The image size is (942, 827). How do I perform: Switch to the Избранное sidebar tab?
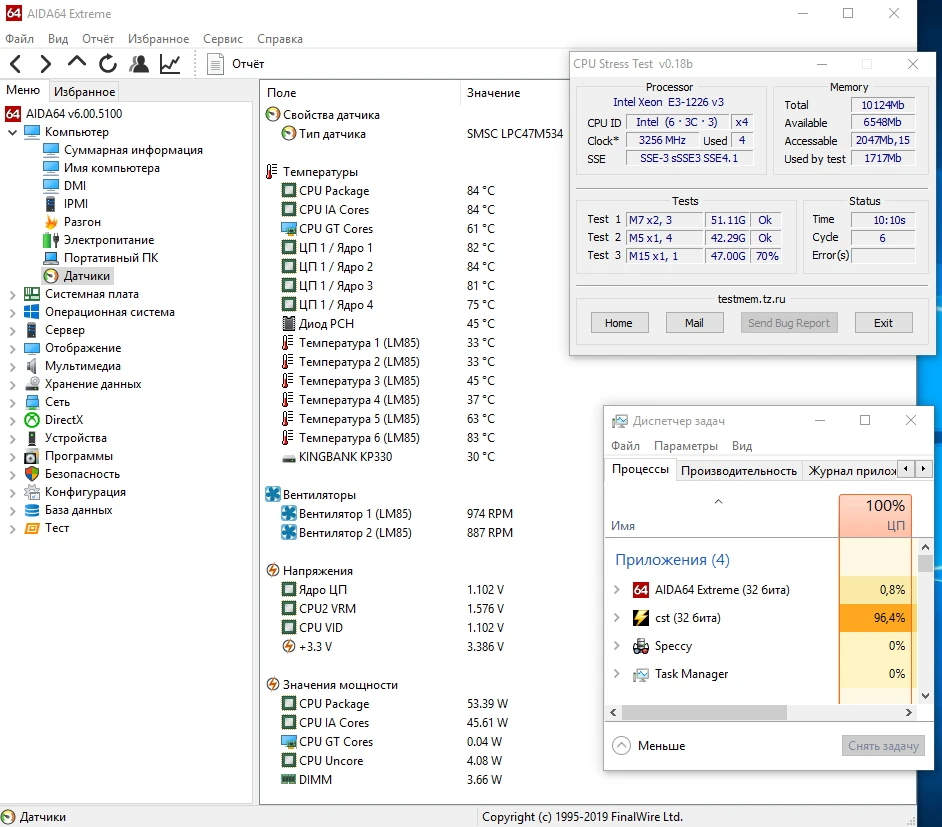84,91
